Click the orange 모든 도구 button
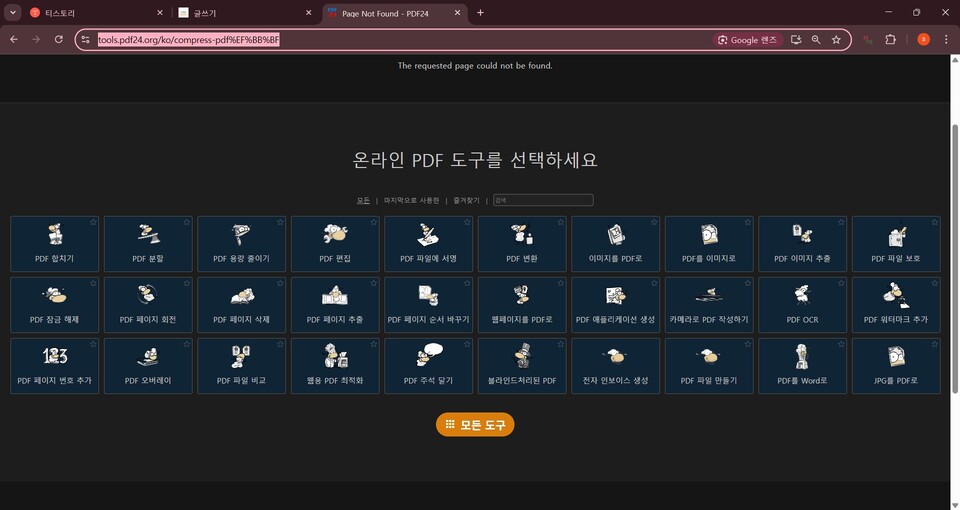960x510 pixels. [475, 424]
